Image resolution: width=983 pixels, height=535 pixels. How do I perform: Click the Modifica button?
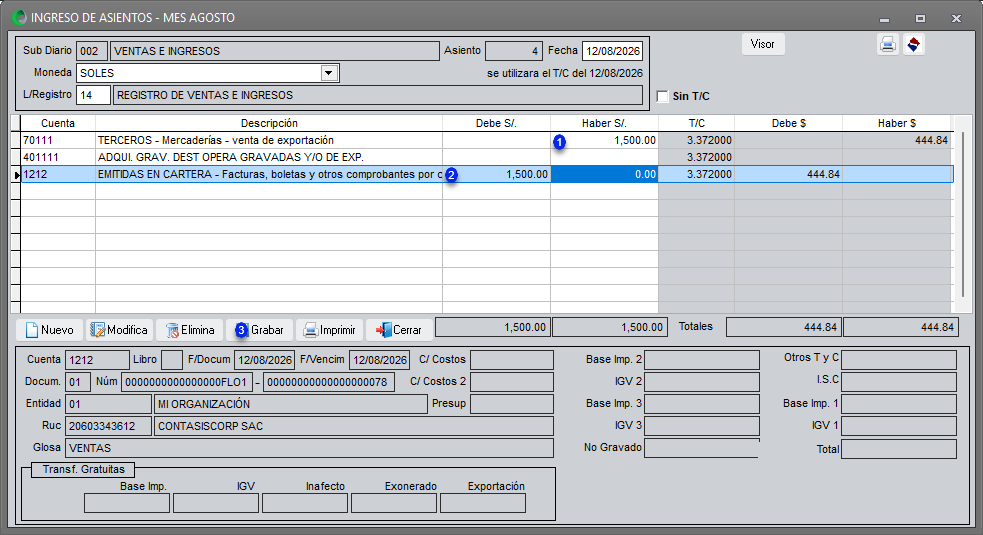pos(119,330)
